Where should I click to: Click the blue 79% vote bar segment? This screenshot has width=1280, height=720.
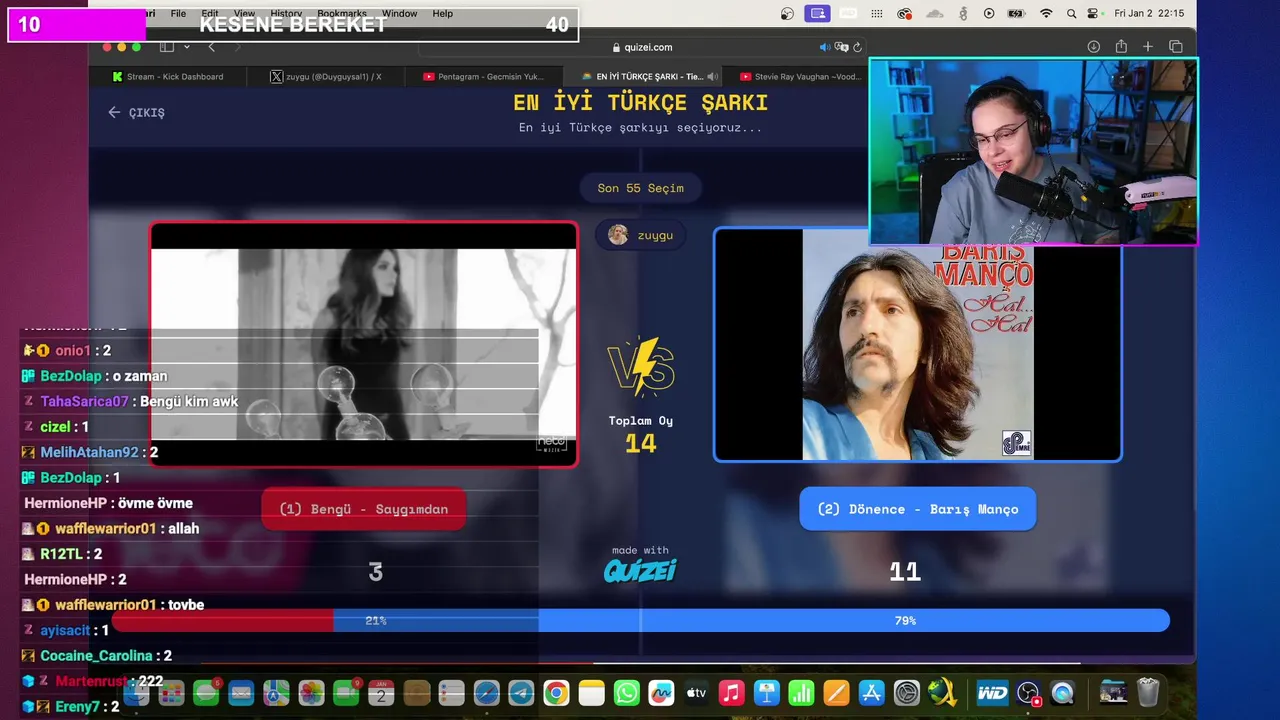pyautogui.click(x=751, y=621)
